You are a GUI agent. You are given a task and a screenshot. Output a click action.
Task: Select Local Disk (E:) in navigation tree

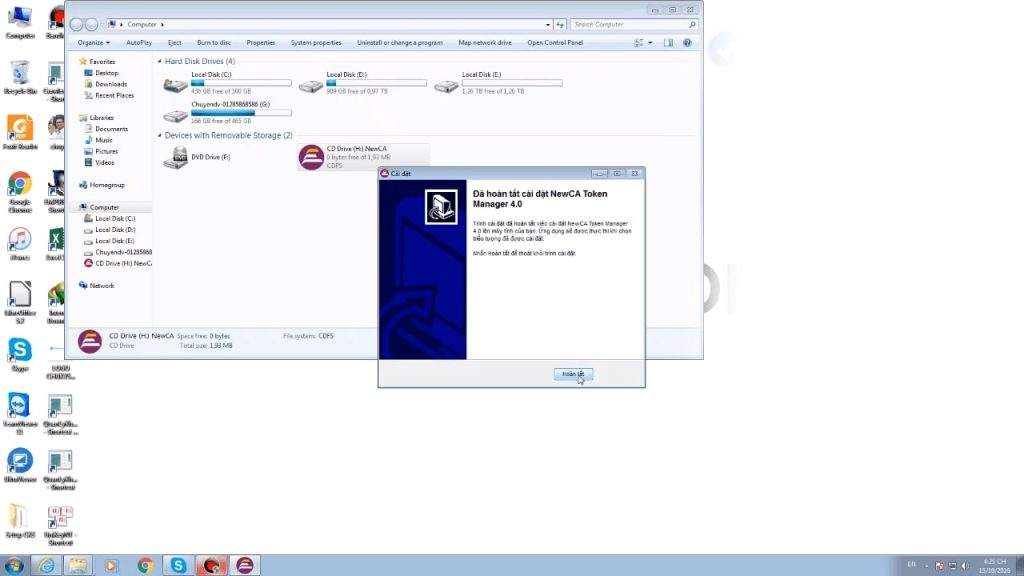tap(115, 240)
